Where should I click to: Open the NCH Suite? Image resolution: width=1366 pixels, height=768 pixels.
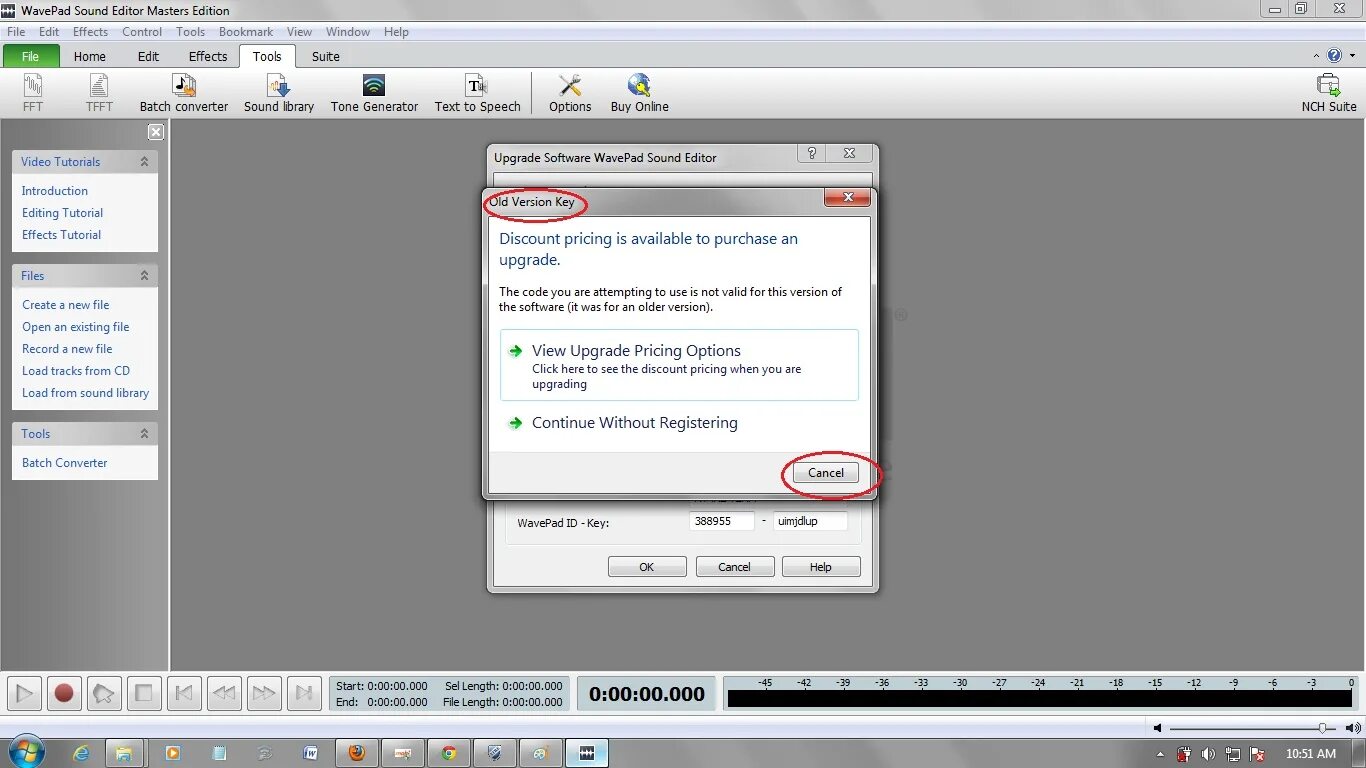click(x=1329, y=92)
